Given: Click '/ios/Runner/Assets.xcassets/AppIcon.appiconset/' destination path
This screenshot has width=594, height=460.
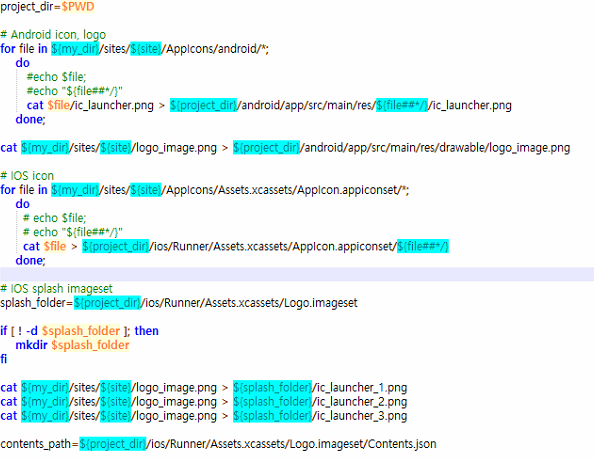Looking at the screenshot, I should tap(273, 247).
